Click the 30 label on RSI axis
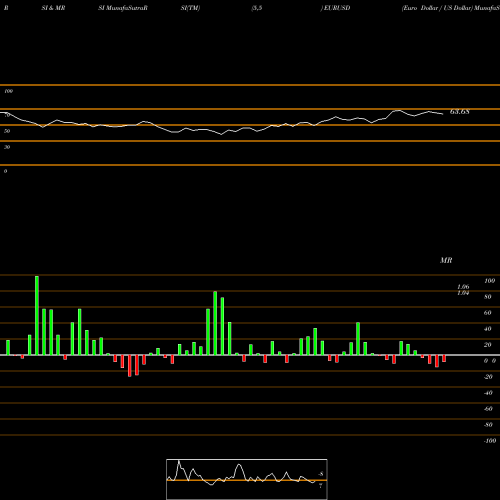 pos(7,147)
